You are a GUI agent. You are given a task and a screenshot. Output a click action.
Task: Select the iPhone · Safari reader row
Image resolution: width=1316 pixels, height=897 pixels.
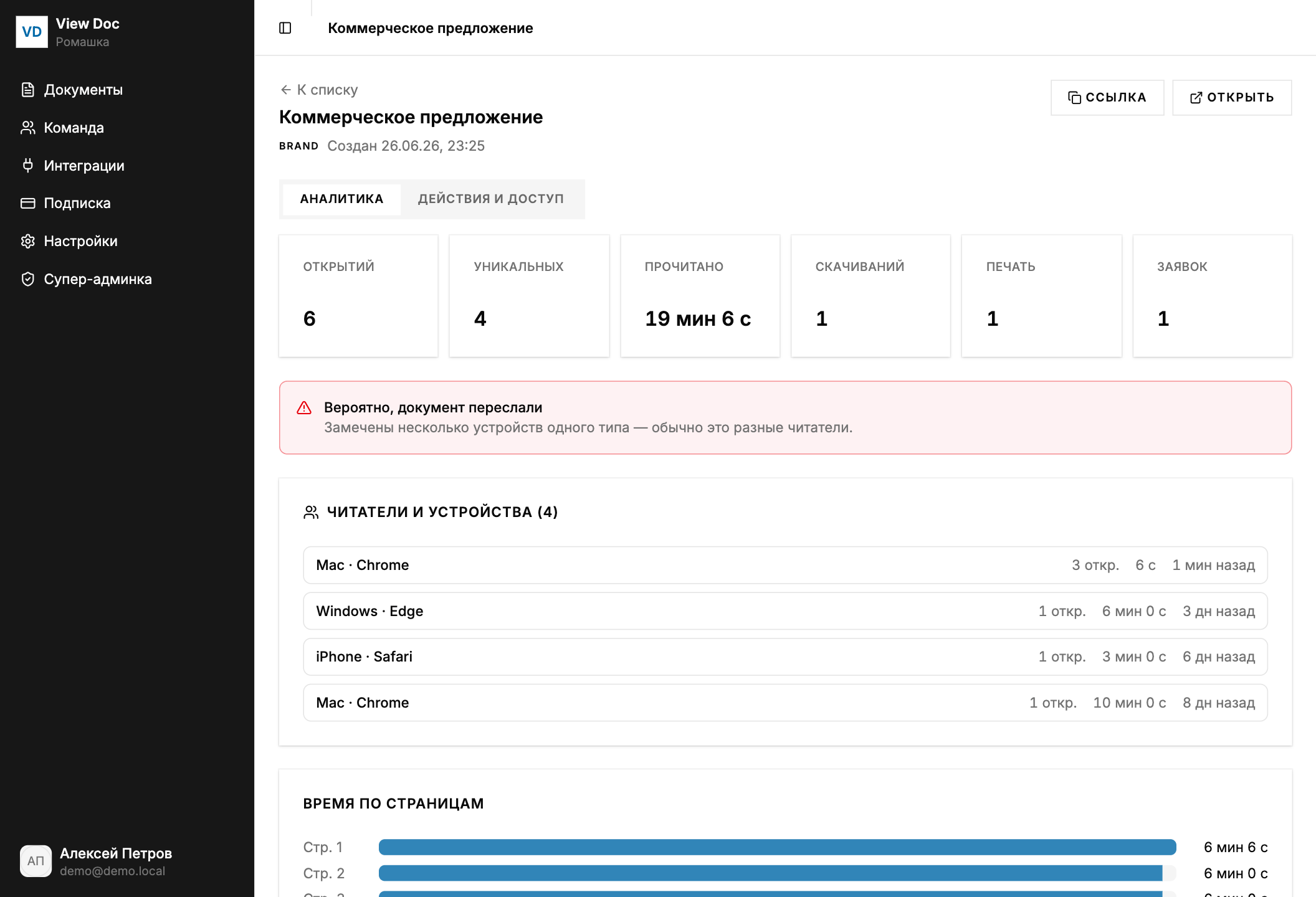[785, 657]
